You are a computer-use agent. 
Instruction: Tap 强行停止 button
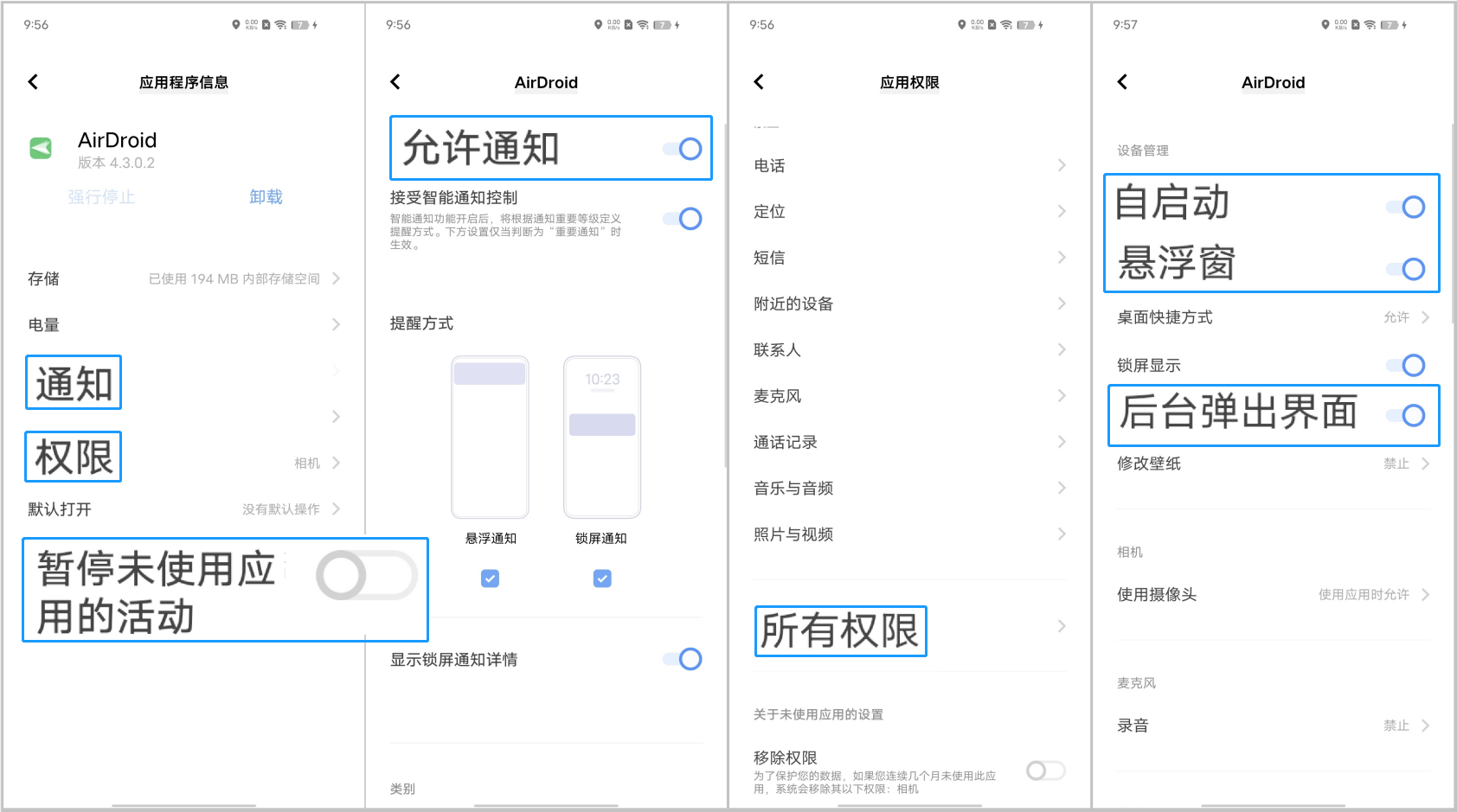(x=101, y=197)
